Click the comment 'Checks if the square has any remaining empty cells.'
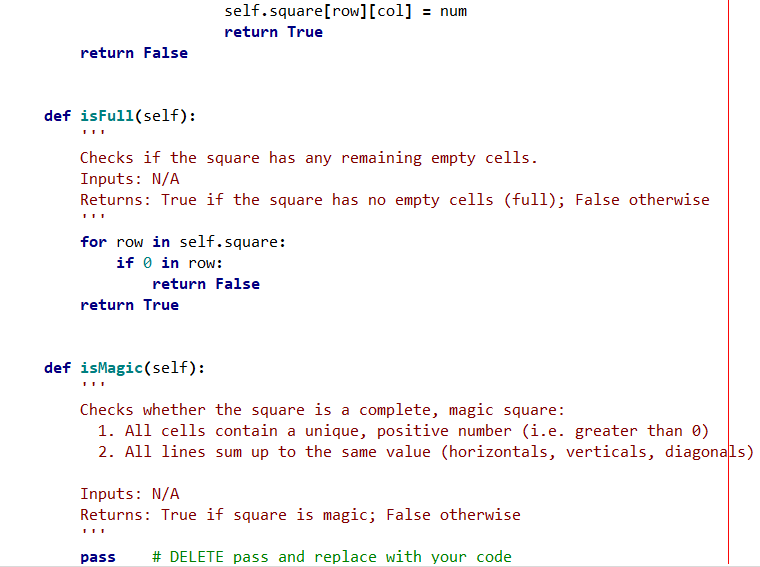This screenshot has width=760, height=567. tap(309, 158)
